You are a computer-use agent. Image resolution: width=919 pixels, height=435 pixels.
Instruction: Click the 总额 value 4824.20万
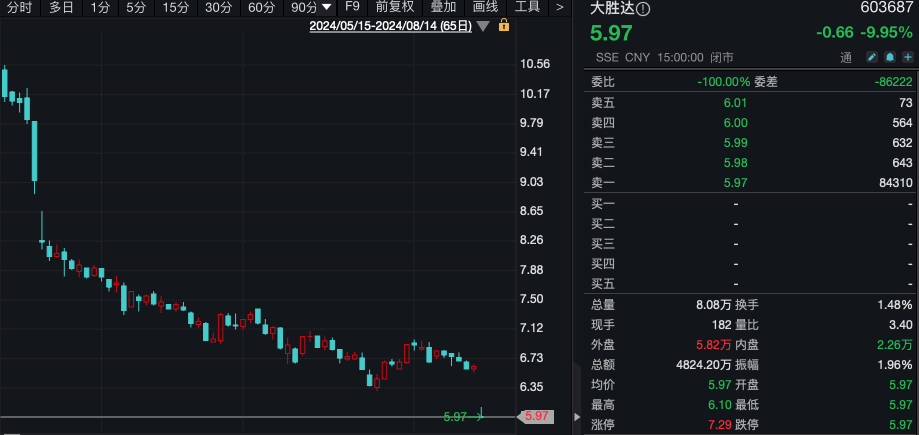tap(704, 365)
